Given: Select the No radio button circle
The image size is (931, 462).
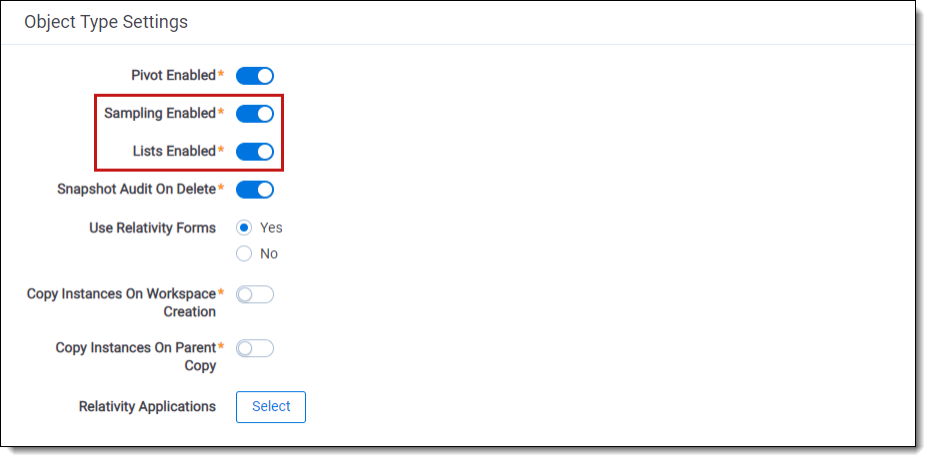Looking at the screenshot, I should [244, 254].
